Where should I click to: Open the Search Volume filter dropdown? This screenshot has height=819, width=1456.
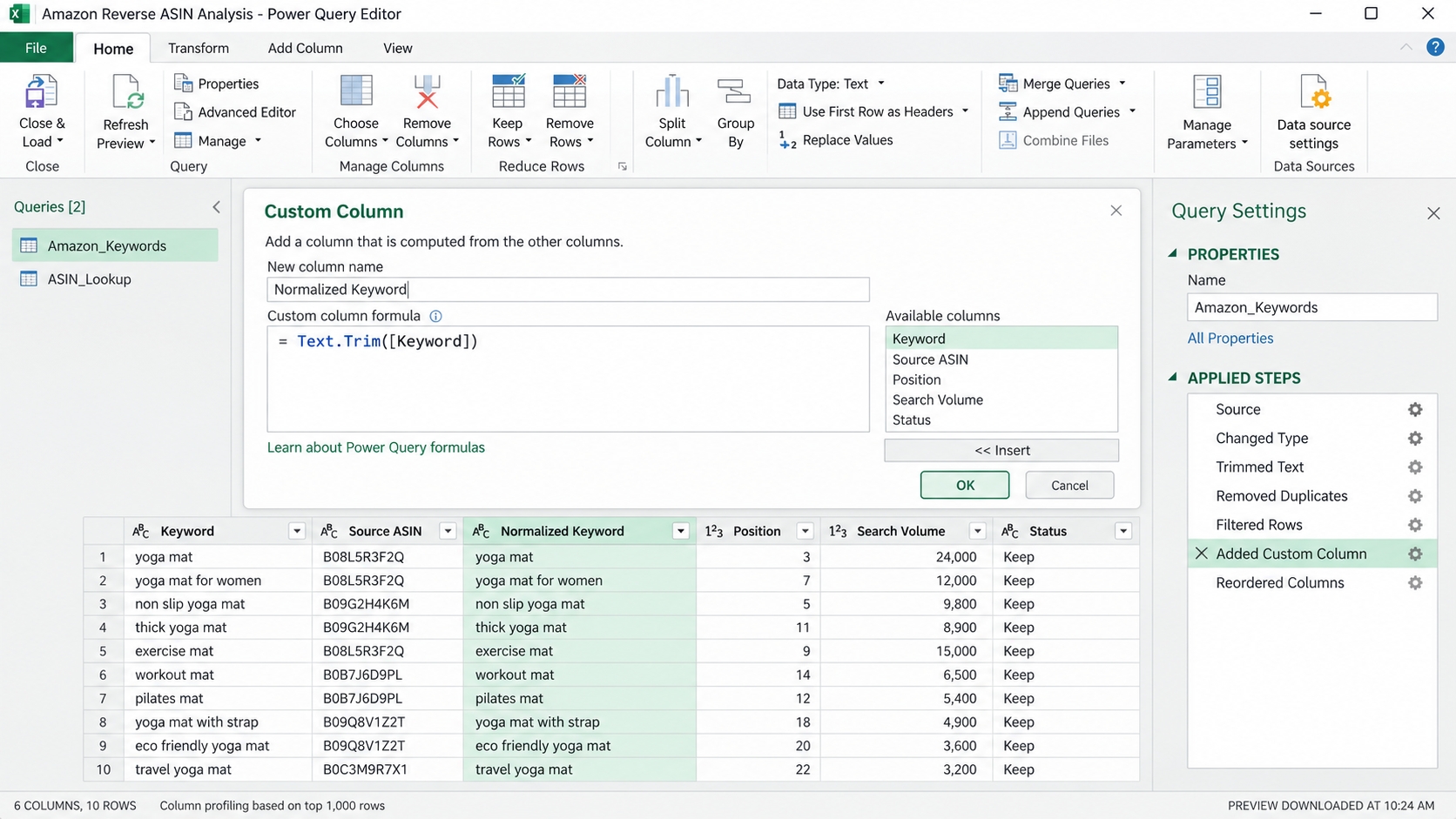point(977,531)
